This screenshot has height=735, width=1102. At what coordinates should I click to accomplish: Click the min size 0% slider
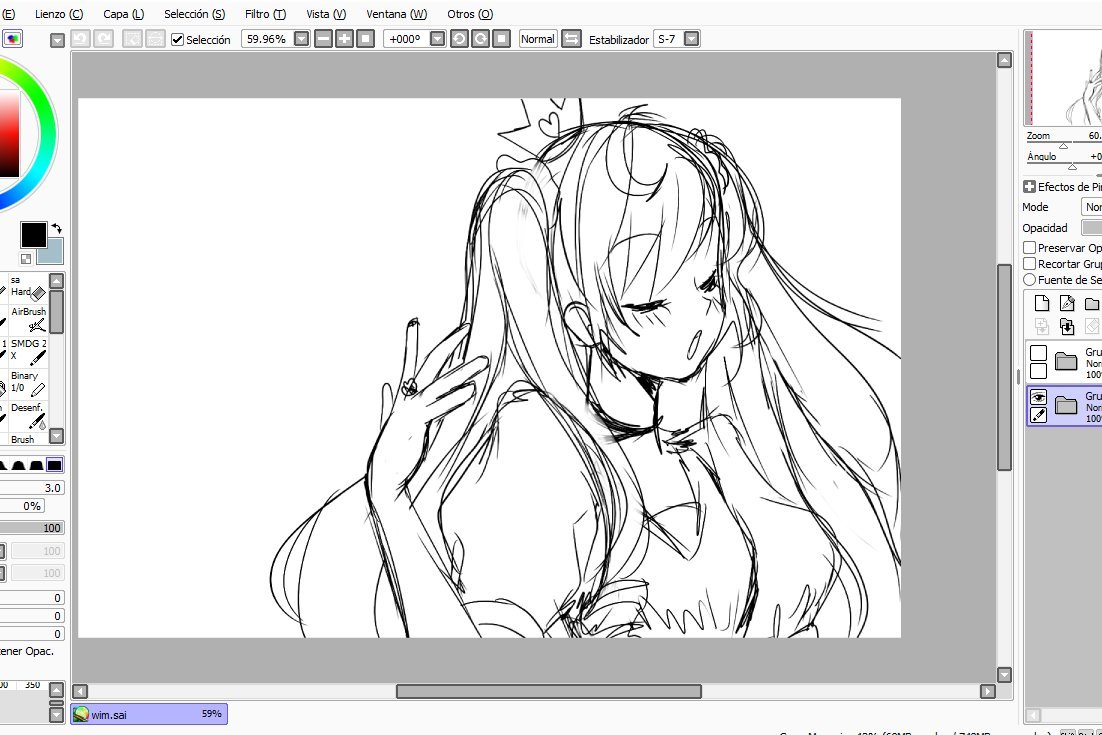tap(22, 506)
